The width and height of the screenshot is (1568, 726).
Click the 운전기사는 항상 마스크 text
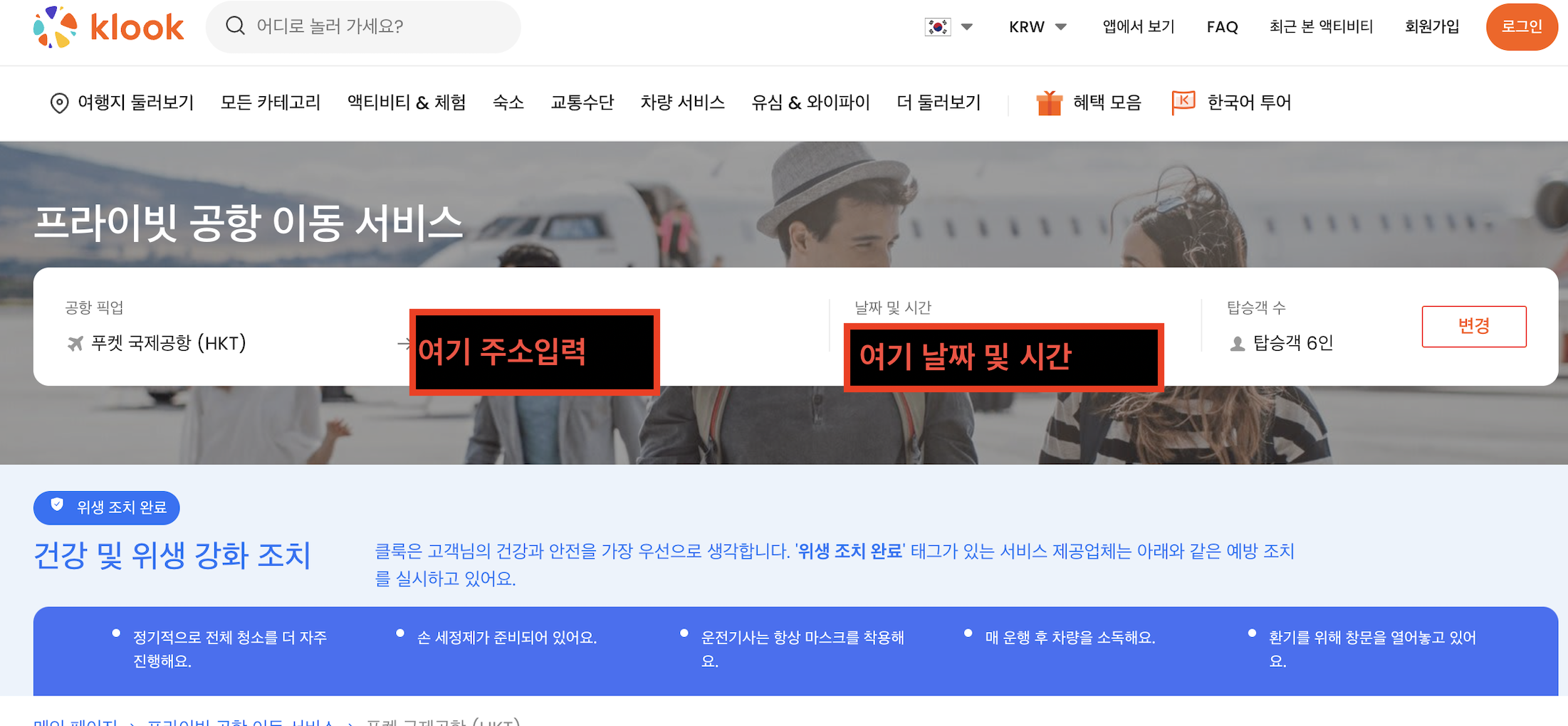(803, 649)
